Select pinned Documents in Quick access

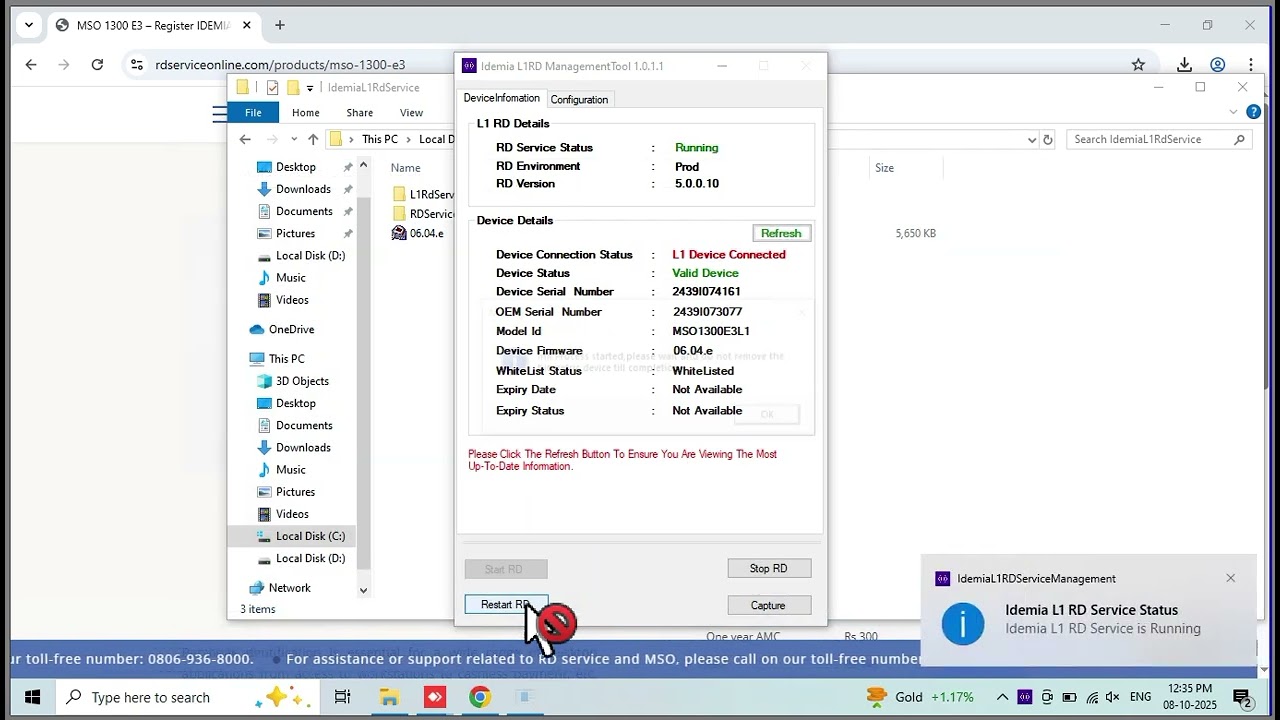point(304,211)
